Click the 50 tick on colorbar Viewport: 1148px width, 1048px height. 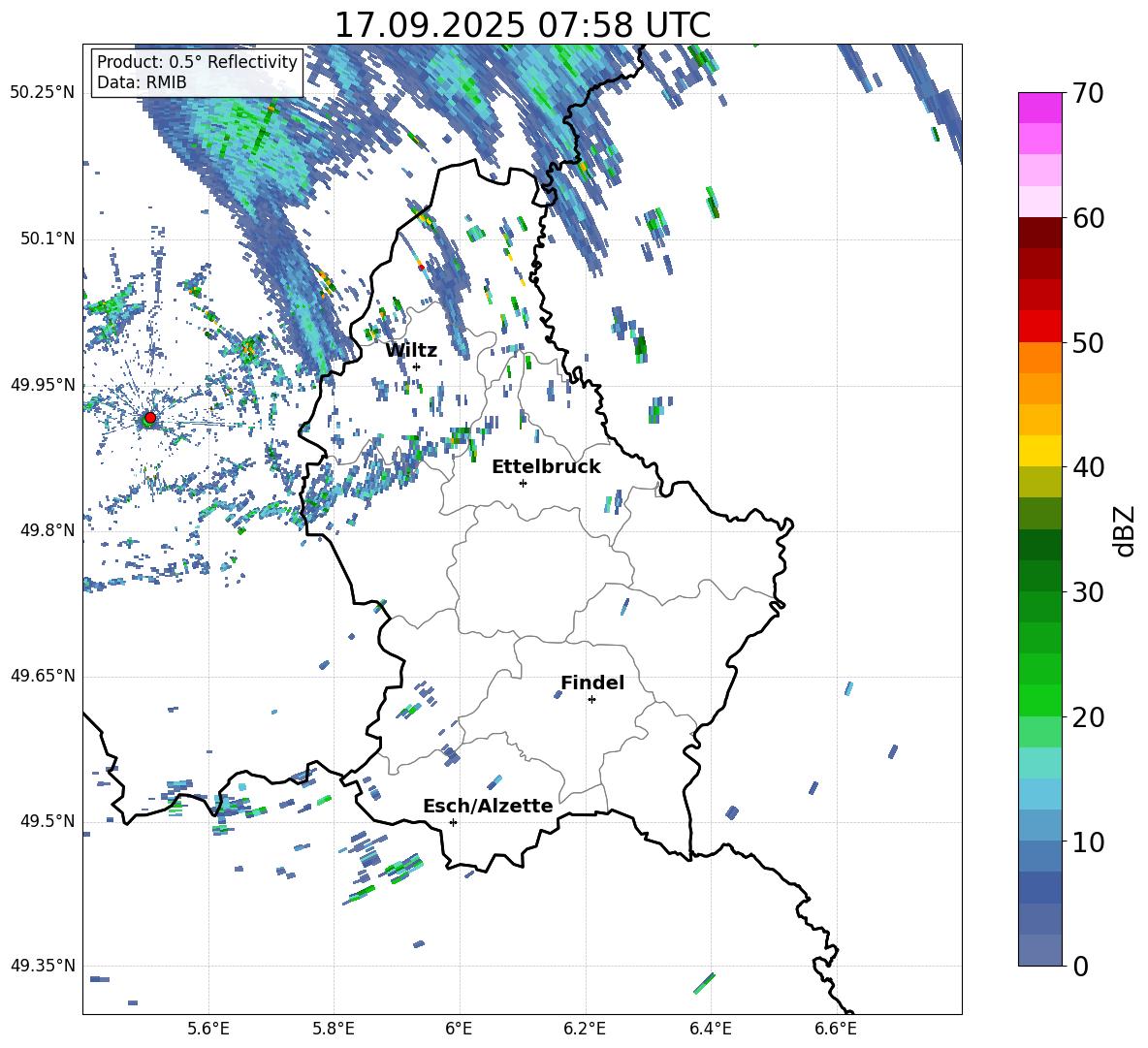[x=1088, y=343]
